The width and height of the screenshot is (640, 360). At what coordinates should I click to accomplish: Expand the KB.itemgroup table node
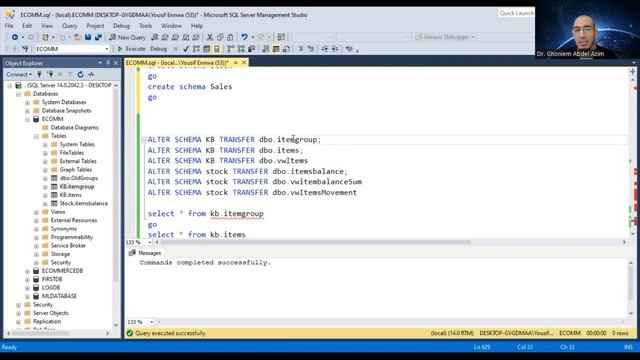click(x=45, y=187)
